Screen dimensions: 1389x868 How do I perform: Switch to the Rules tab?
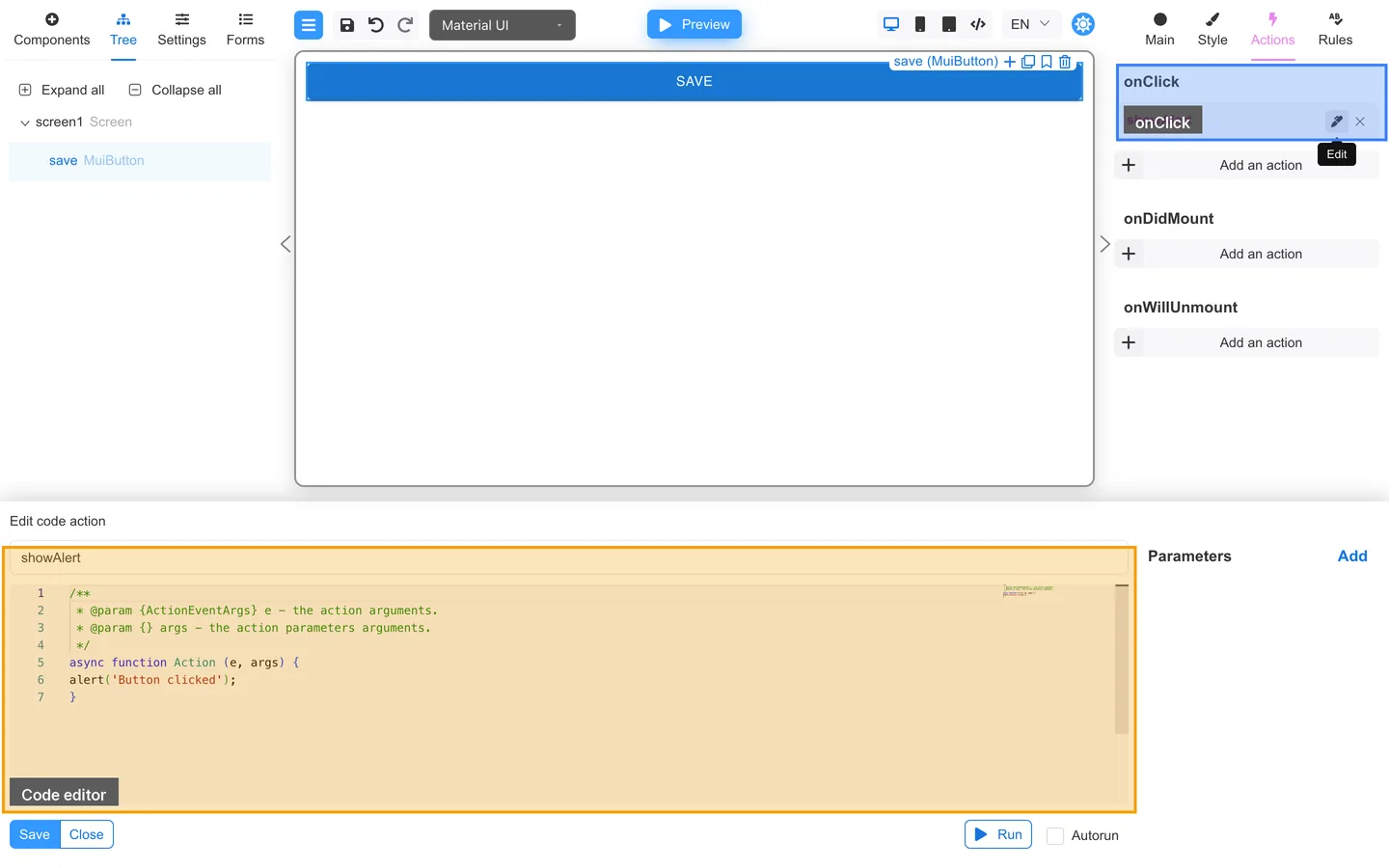1336,30
